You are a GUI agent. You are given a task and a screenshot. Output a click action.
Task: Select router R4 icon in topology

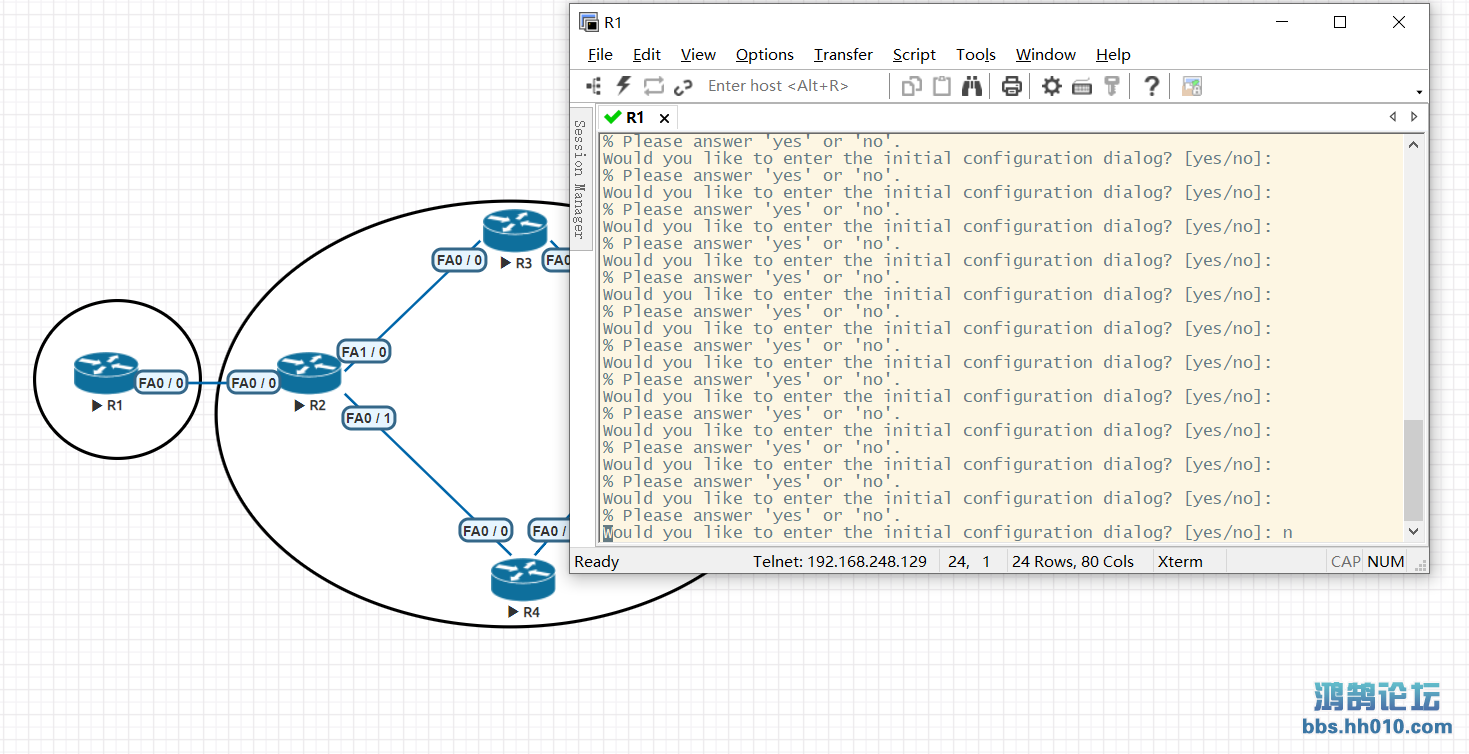(523, 579)
